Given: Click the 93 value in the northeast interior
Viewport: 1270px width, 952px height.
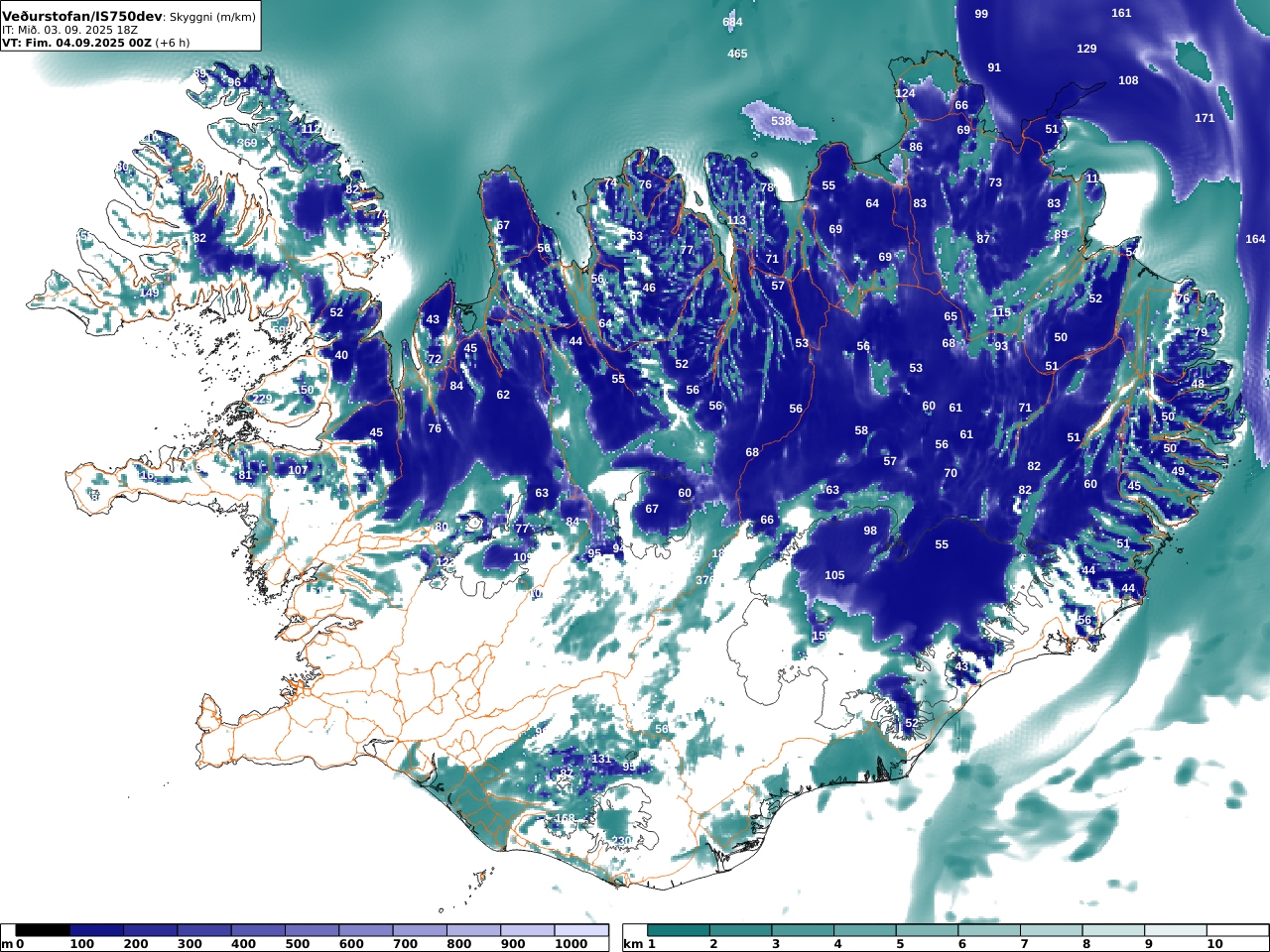Looking at the screenshot, I should point(1001,346).
